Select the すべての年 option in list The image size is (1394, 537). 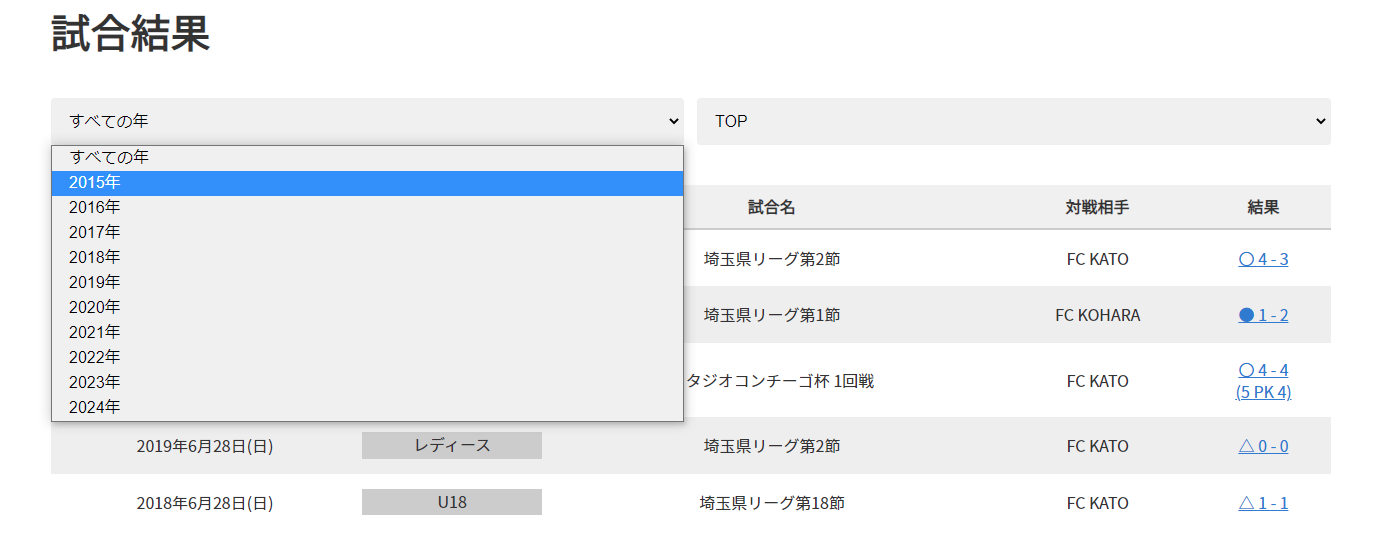pyautogui.click(x=367, y=158)
